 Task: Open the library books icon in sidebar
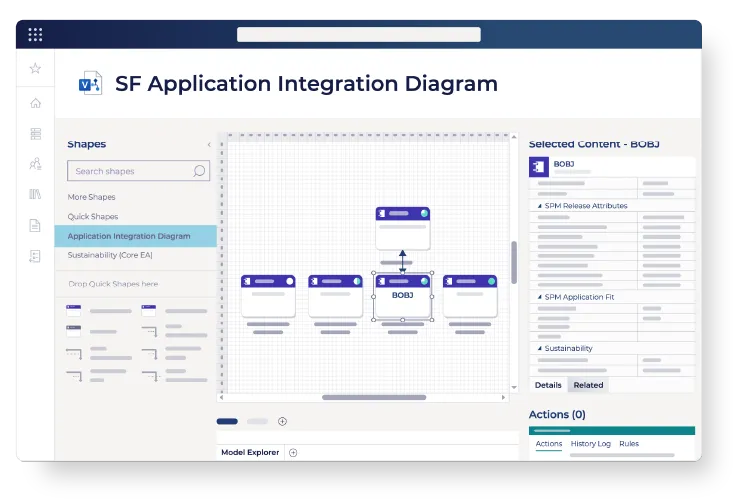pos(36,194)
